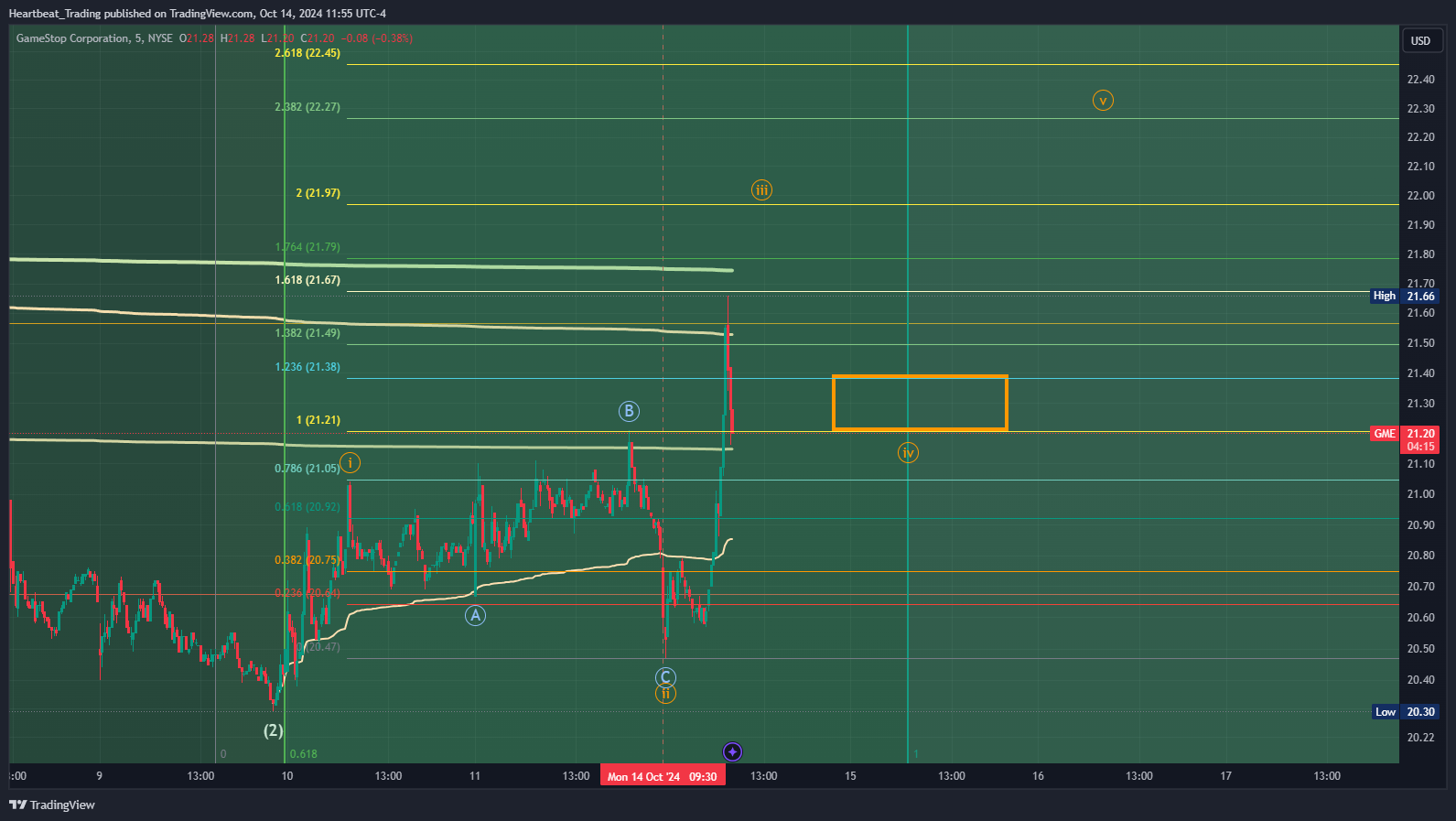The height and width of the screenshot is (821, 1456).
Task: Click the date 9 on the time axis
Action: [100, 776]
